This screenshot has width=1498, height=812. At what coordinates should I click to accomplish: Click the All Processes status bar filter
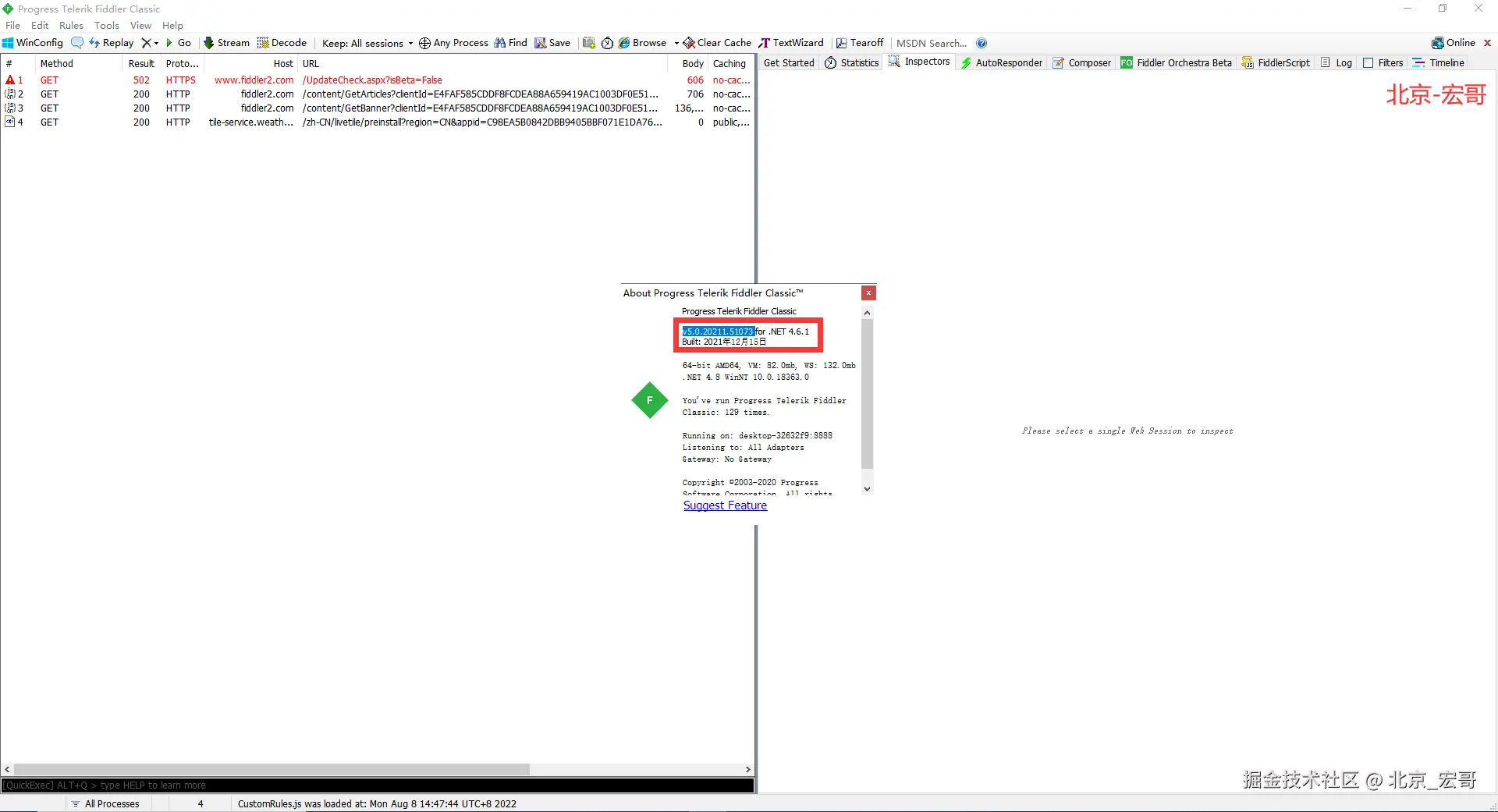coord(105,803)
